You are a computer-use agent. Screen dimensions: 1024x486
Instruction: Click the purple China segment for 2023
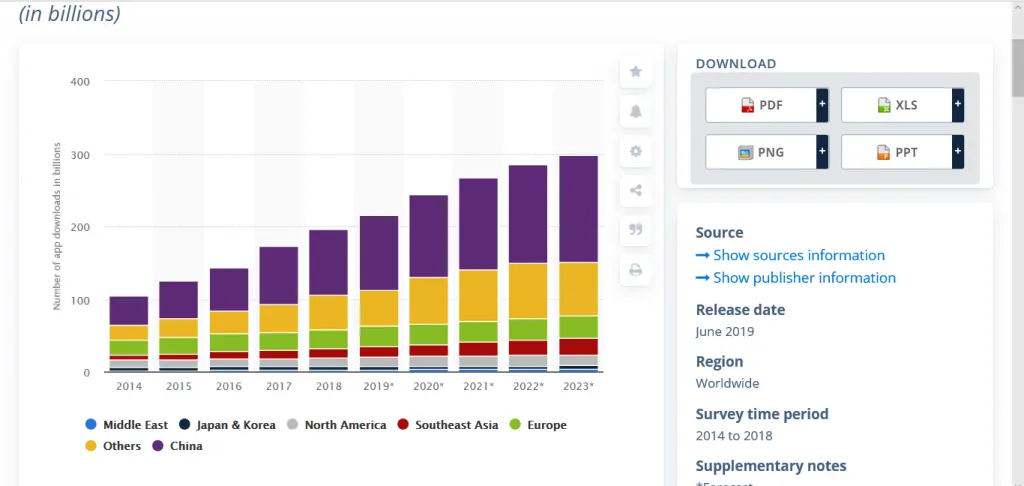579,209
